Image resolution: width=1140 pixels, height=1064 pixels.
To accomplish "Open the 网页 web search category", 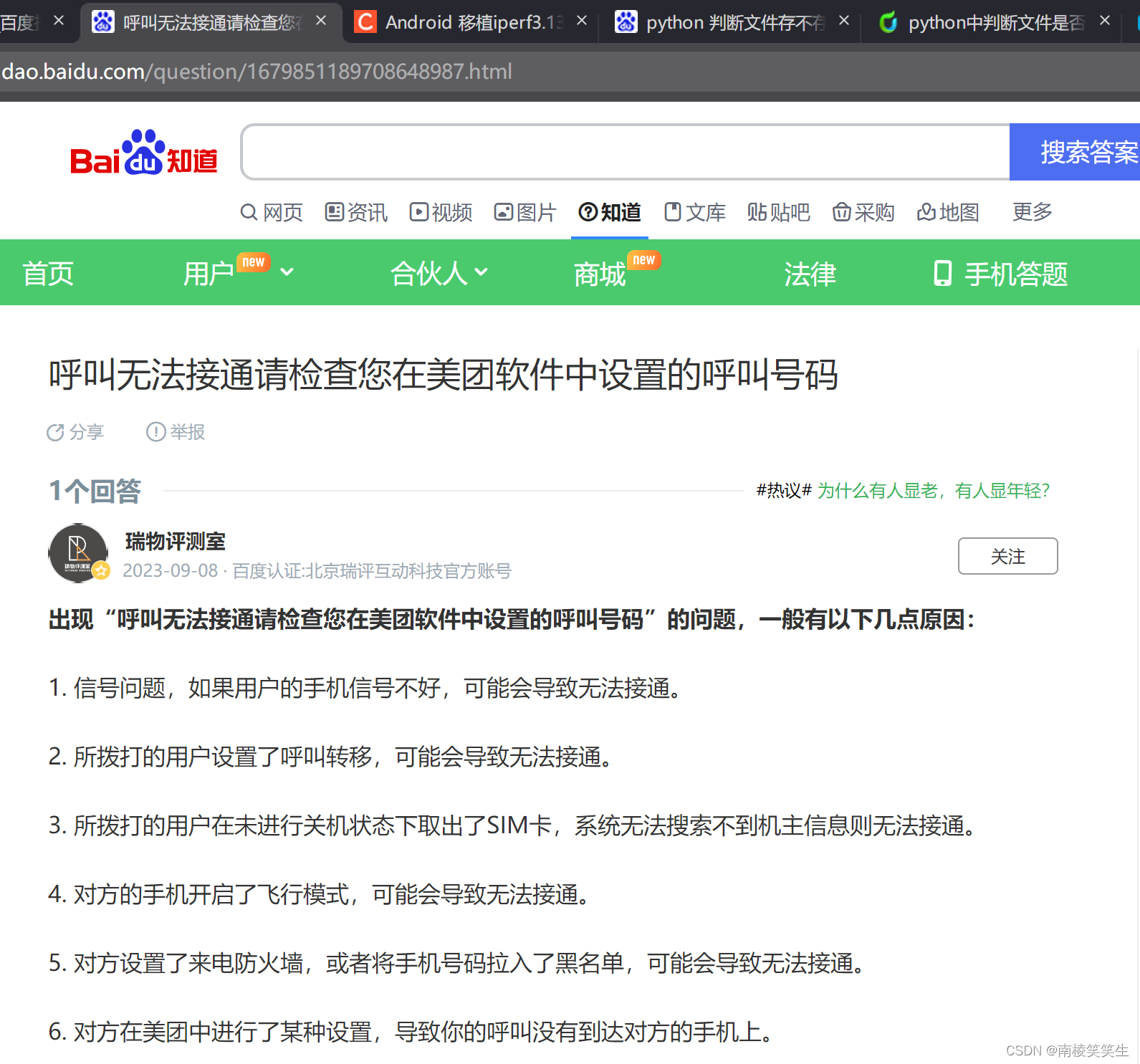I will [272, 212].
